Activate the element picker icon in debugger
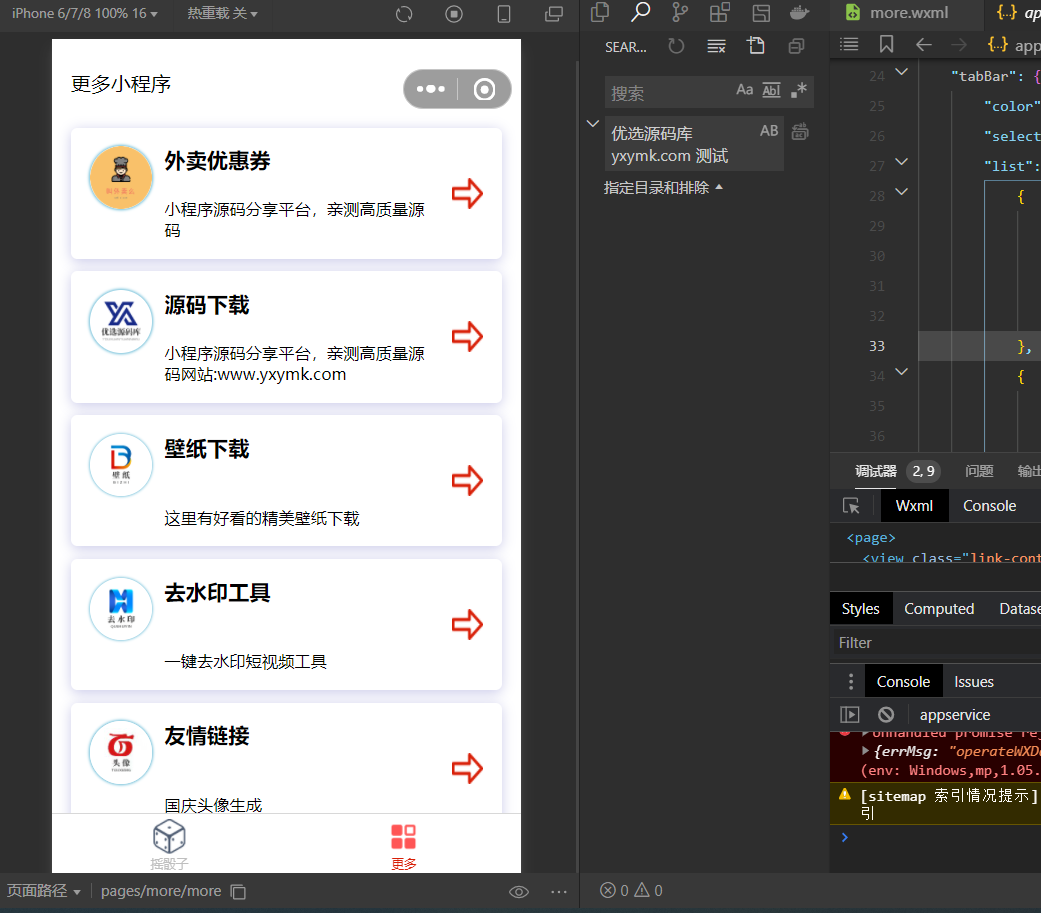The height and width of the screenshot is (913, 1041). pyautogui.click(x=851, y=506)
